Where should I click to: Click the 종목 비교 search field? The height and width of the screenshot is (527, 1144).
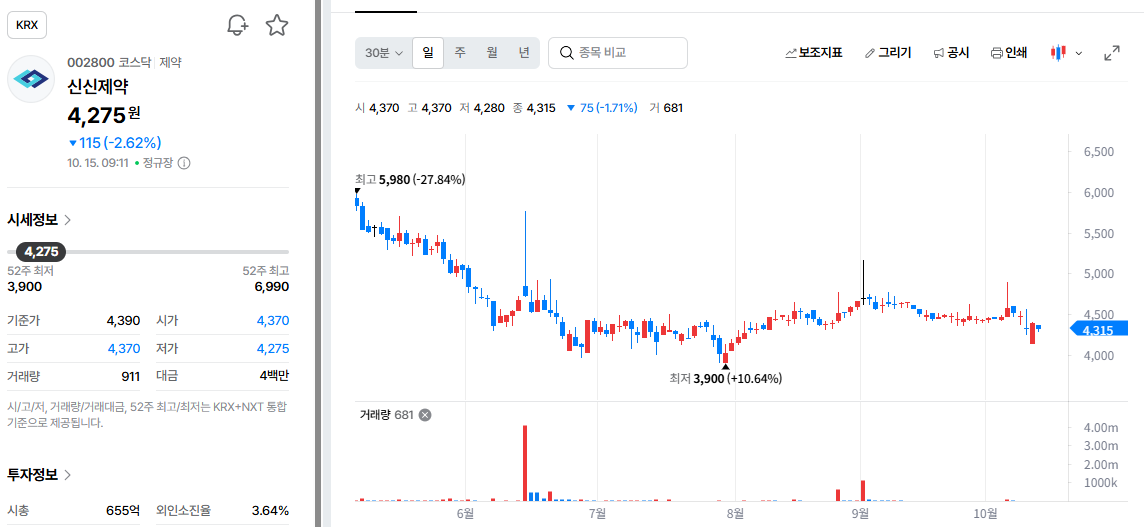coord(618,53)
